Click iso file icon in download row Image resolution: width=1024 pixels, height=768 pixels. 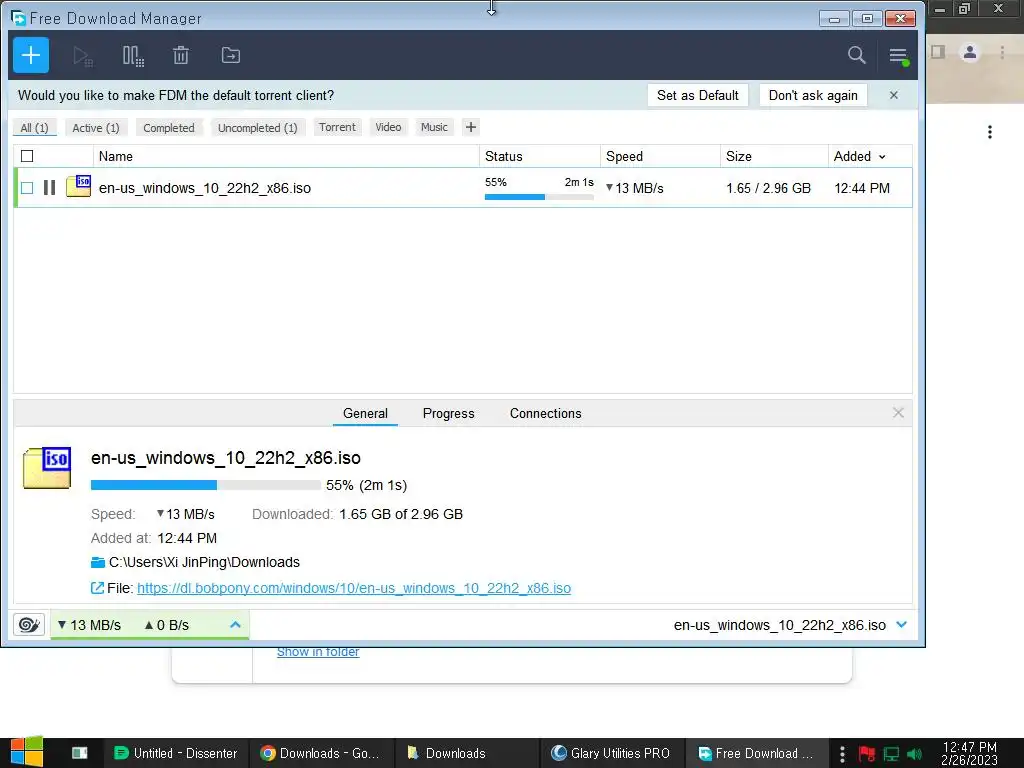78,186
